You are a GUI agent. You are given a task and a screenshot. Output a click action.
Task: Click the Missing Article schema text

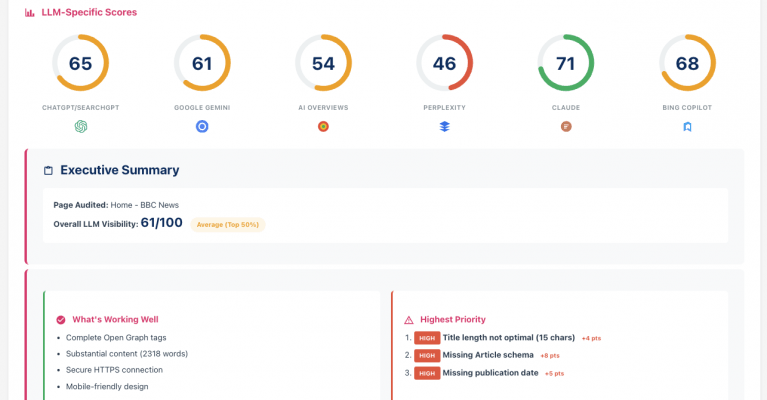pyautogui.click(x=488, y=355)
